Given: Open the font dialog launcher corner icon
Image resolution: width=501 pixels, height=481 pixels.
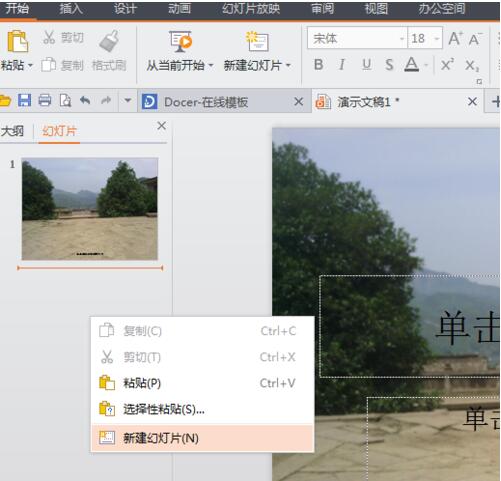Looking at the screenshot, I should pos(479,81).
